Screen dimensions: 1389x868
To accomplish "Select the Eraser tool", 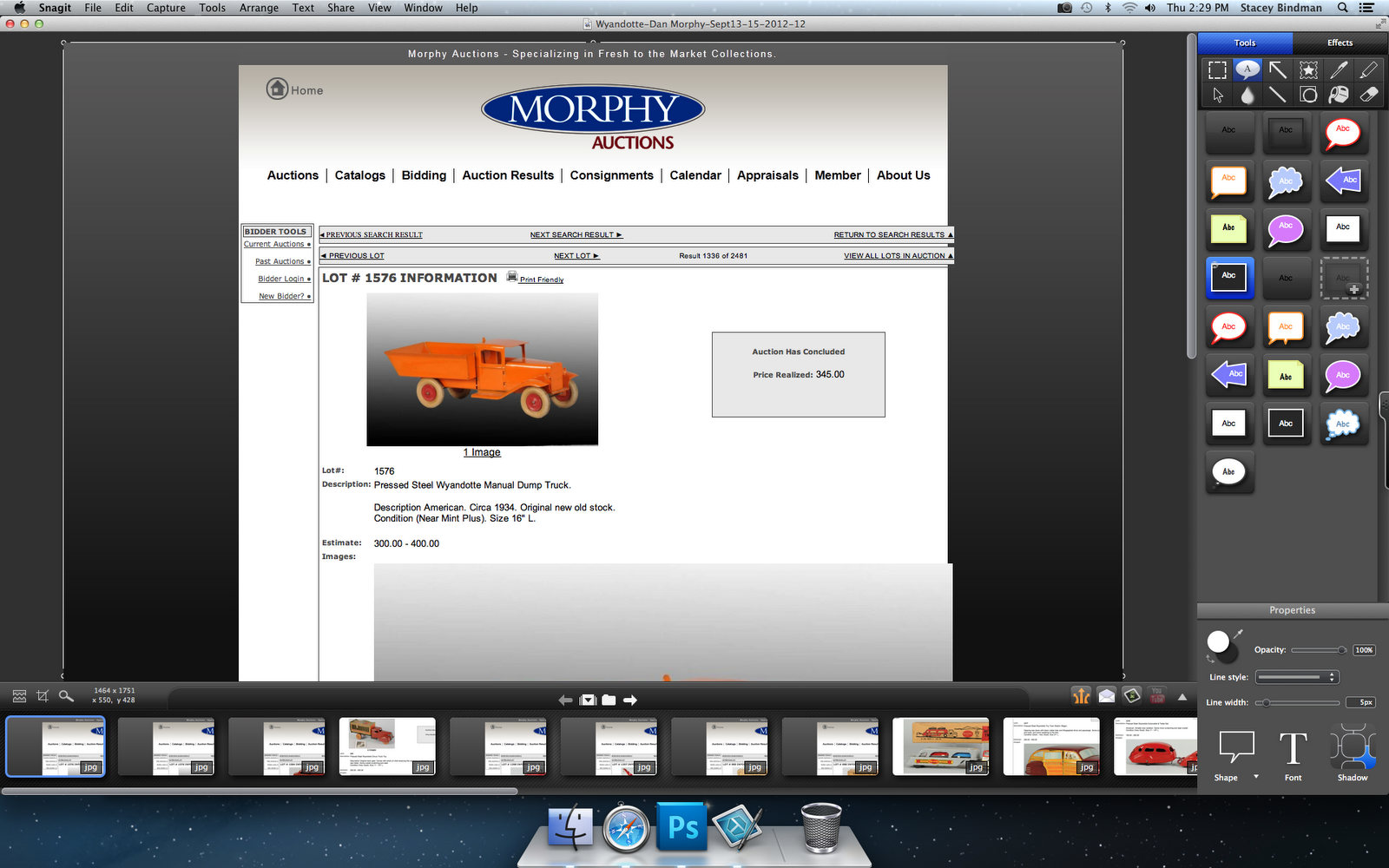I will [x=1368, y=95].
